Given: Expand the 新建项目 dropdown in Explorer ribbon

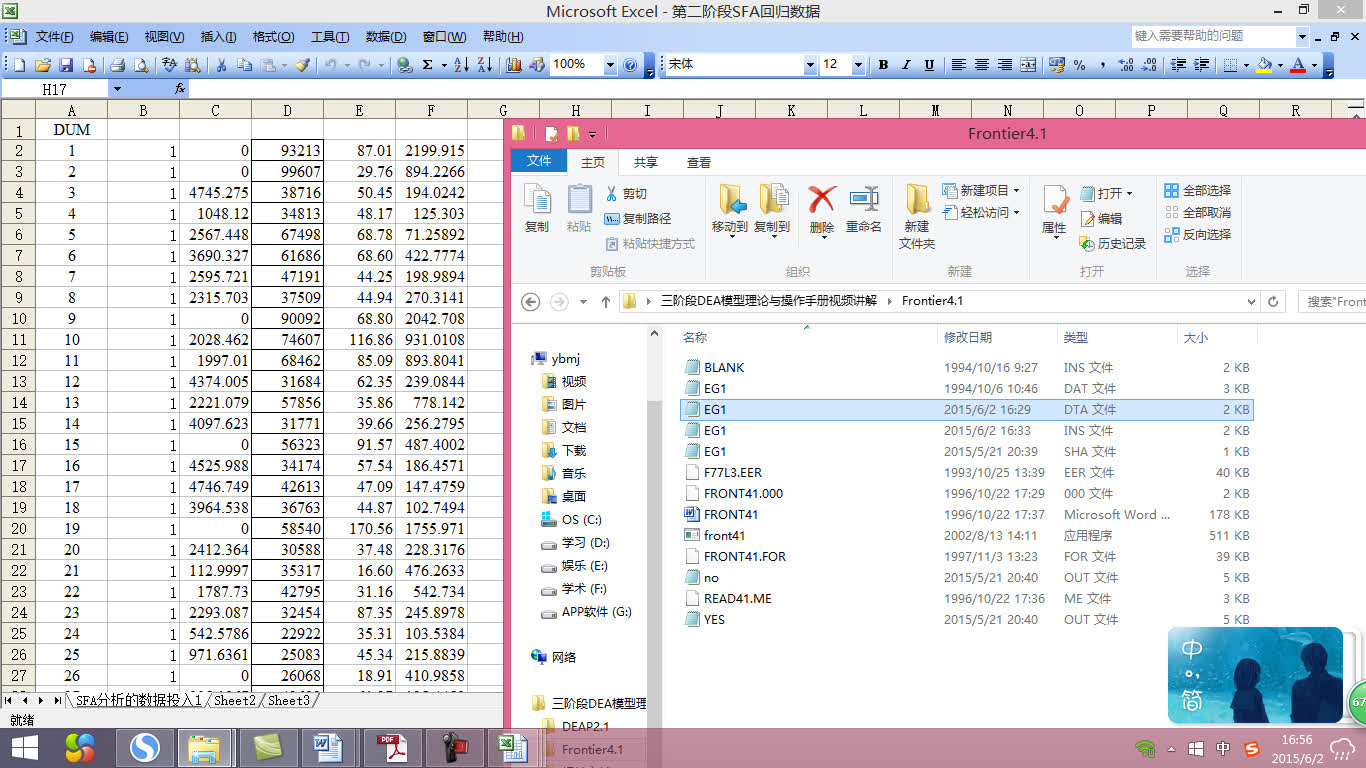Looking at the screenshot, I should [x=1017, y=190].
